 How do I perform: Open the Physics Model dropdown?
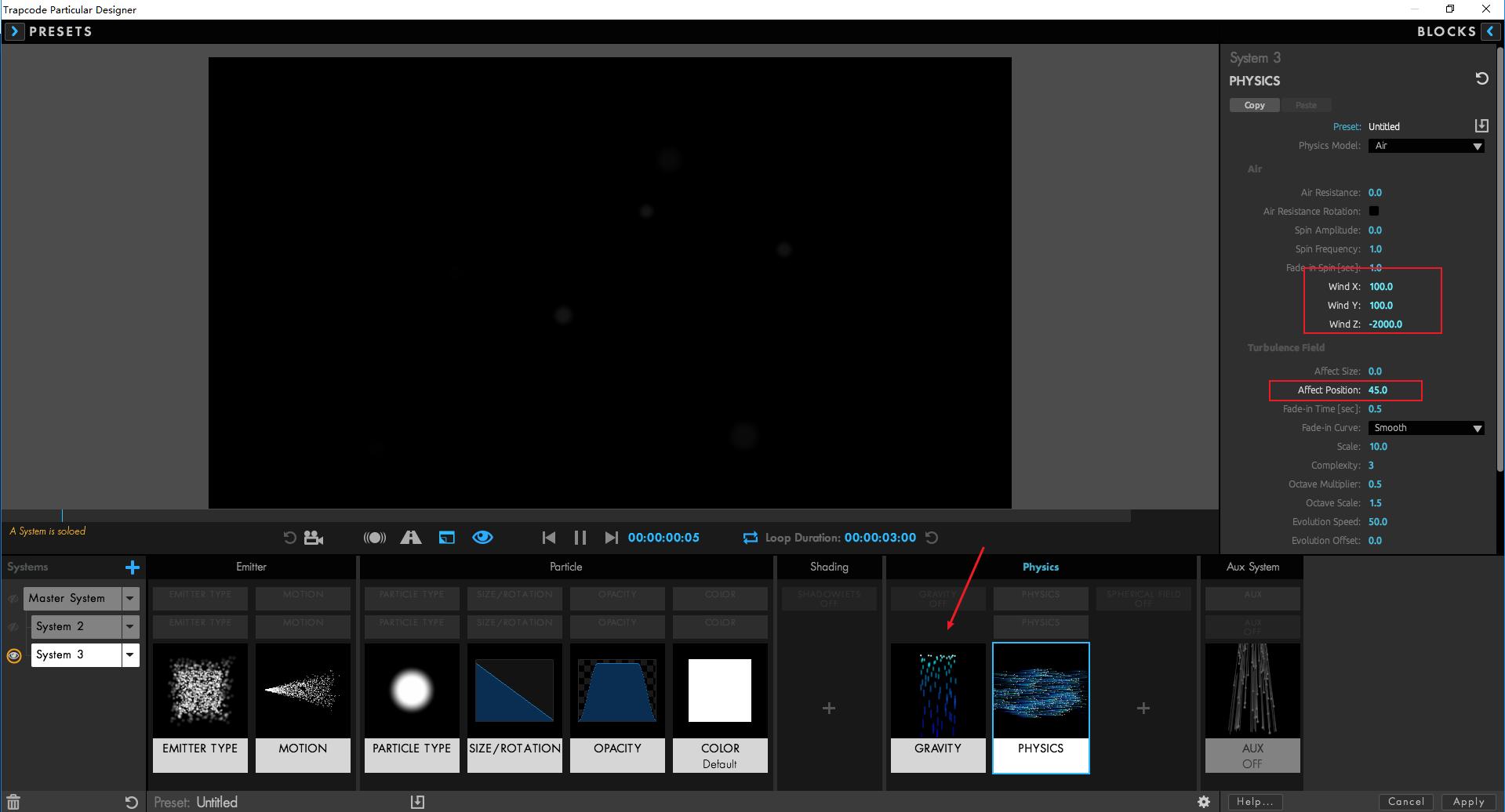pyautogui.click(x=1427, y=146)
